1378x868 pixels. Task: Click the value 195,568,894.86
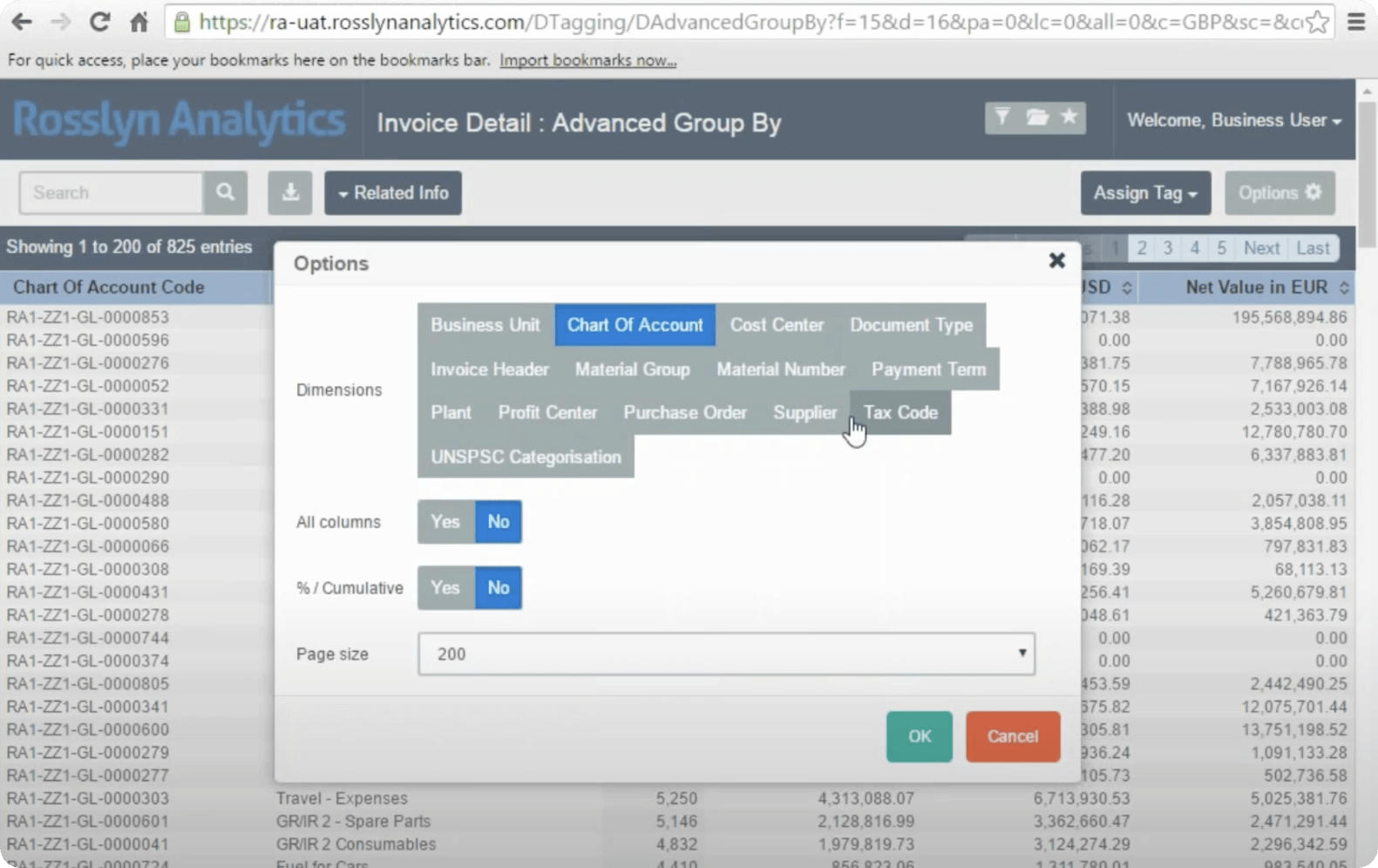tap(1289, 317)
